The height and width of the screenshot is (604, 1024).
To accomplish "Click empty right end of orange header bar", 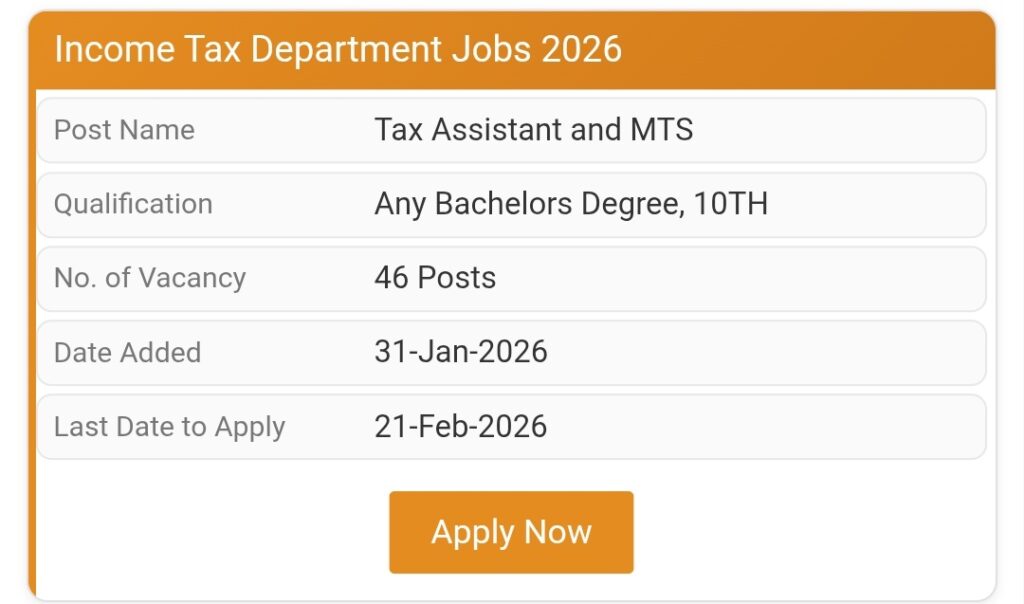I will point(850,50).
